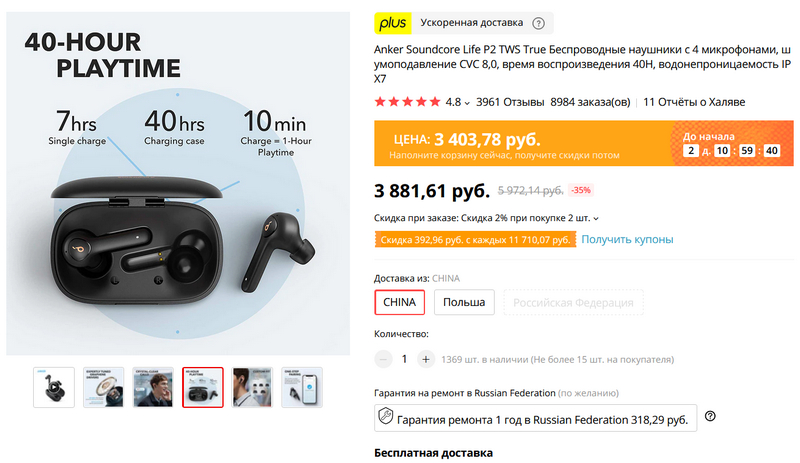Click the 8984 заказа(ов) orders count
800x463 pixels.
(x=590, y=102)
